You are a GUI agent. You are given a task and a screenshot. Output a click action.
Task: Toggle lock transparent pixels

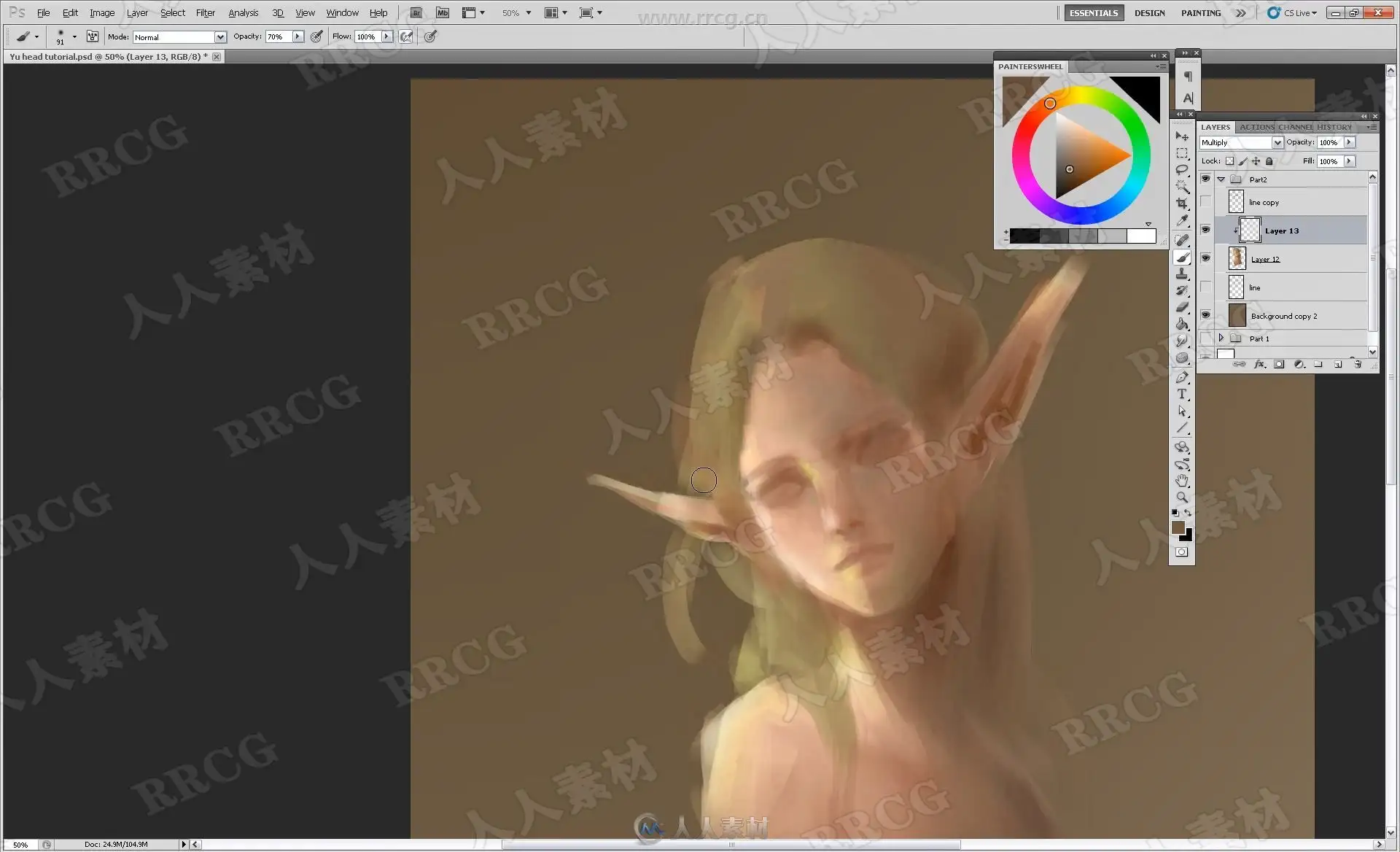(1229, 161)
